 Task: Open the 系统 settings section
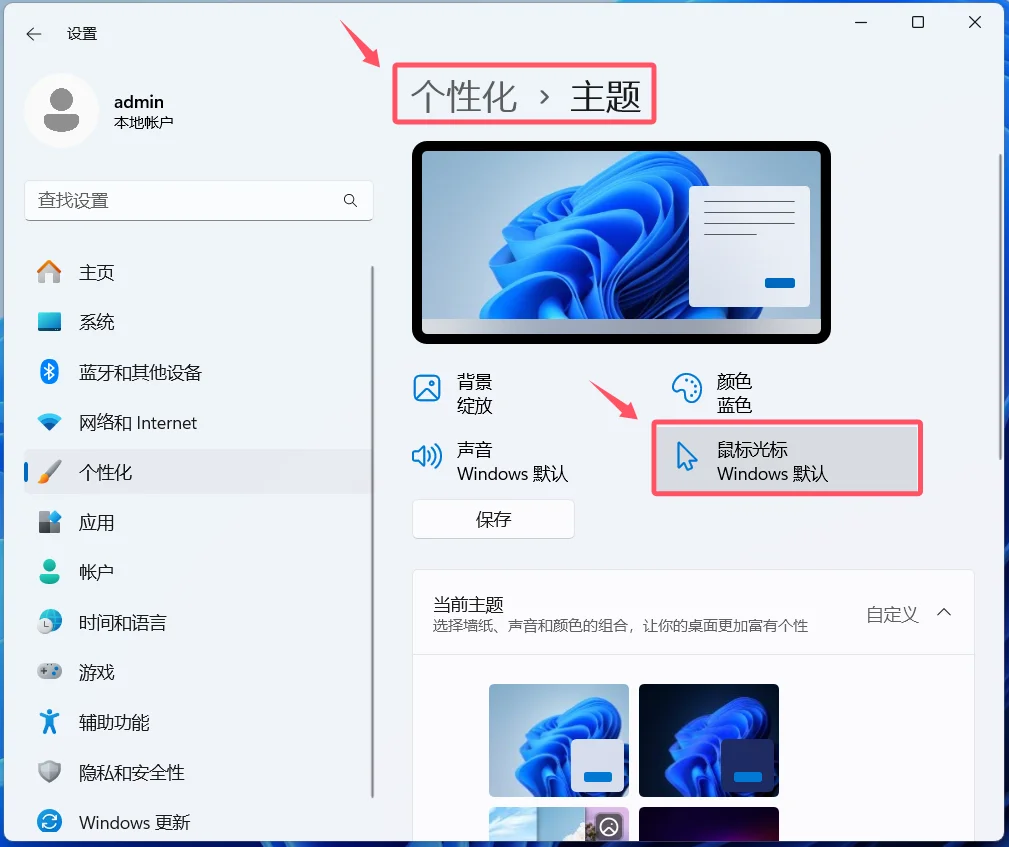(95, 322)
